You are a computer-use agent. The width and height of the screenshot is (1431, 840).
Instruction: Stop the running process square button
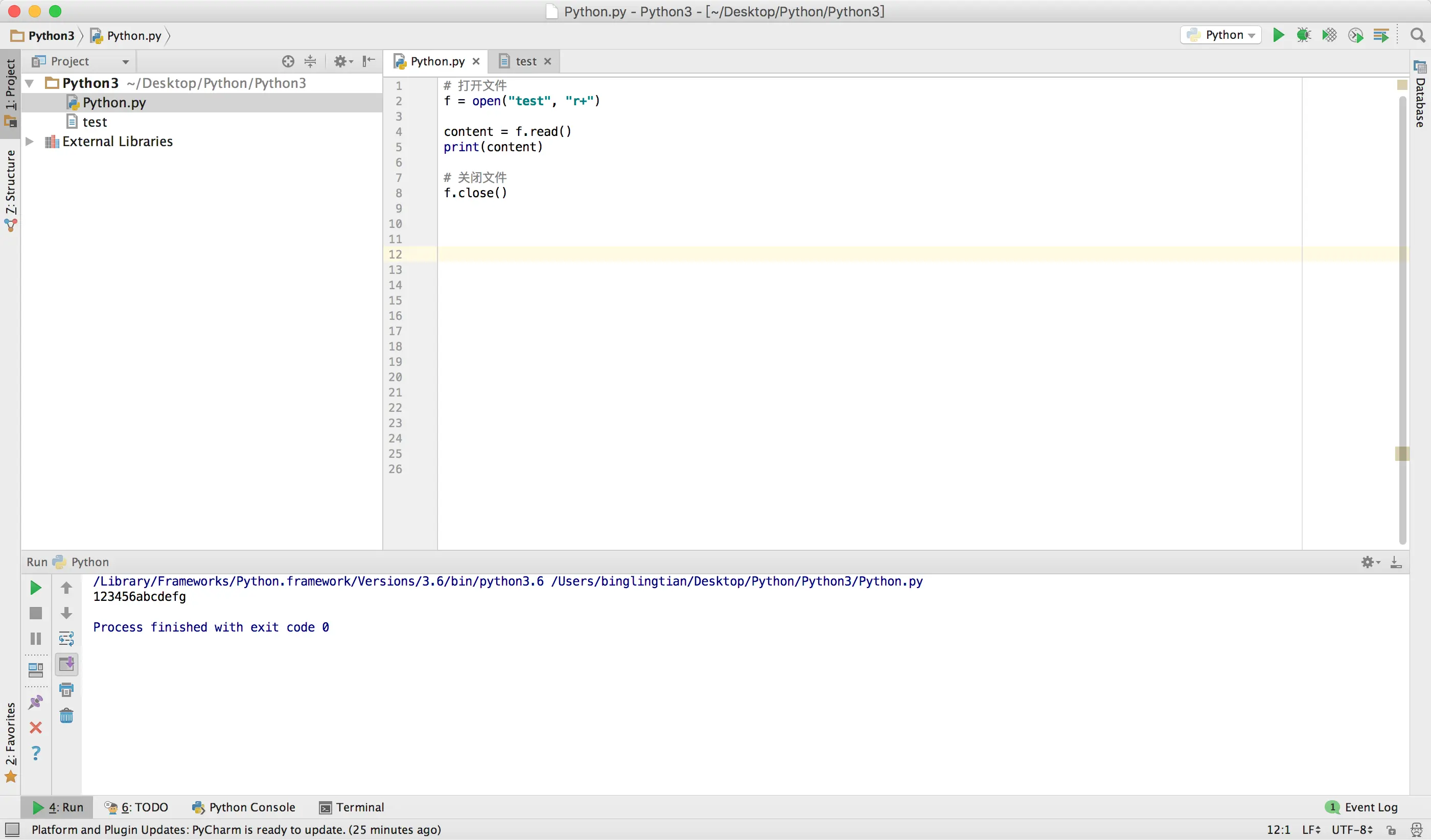point(36,613)
